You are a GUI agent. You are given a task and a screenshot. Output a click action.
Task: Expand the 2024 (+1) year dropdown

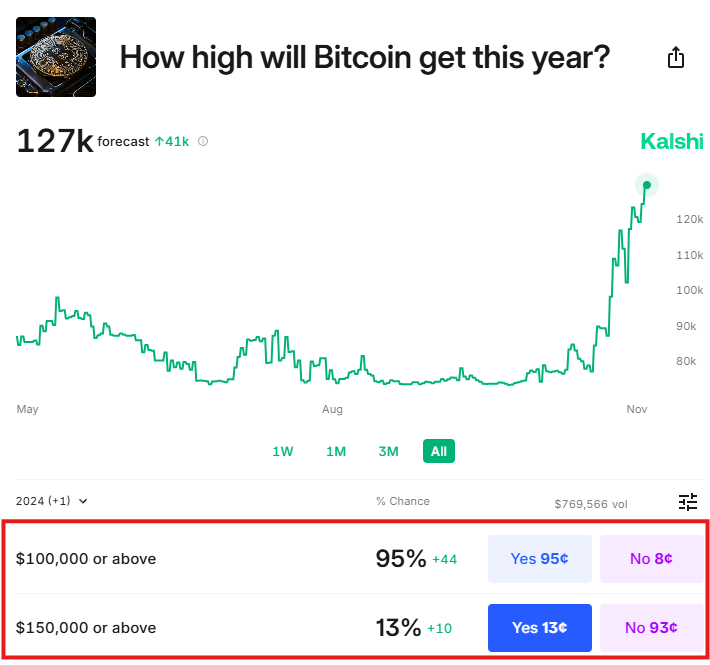(x=52, y=501)
